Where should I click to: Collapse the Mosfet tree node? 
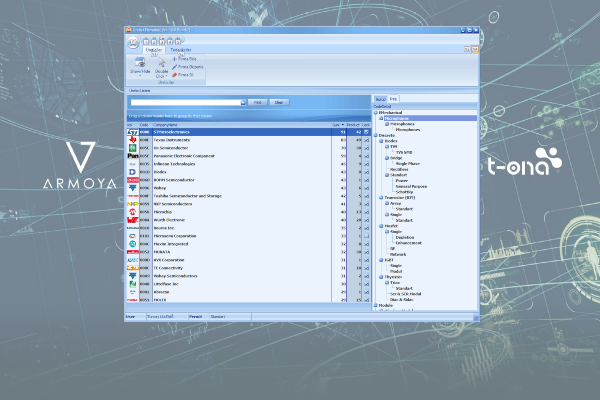(381, 226)
